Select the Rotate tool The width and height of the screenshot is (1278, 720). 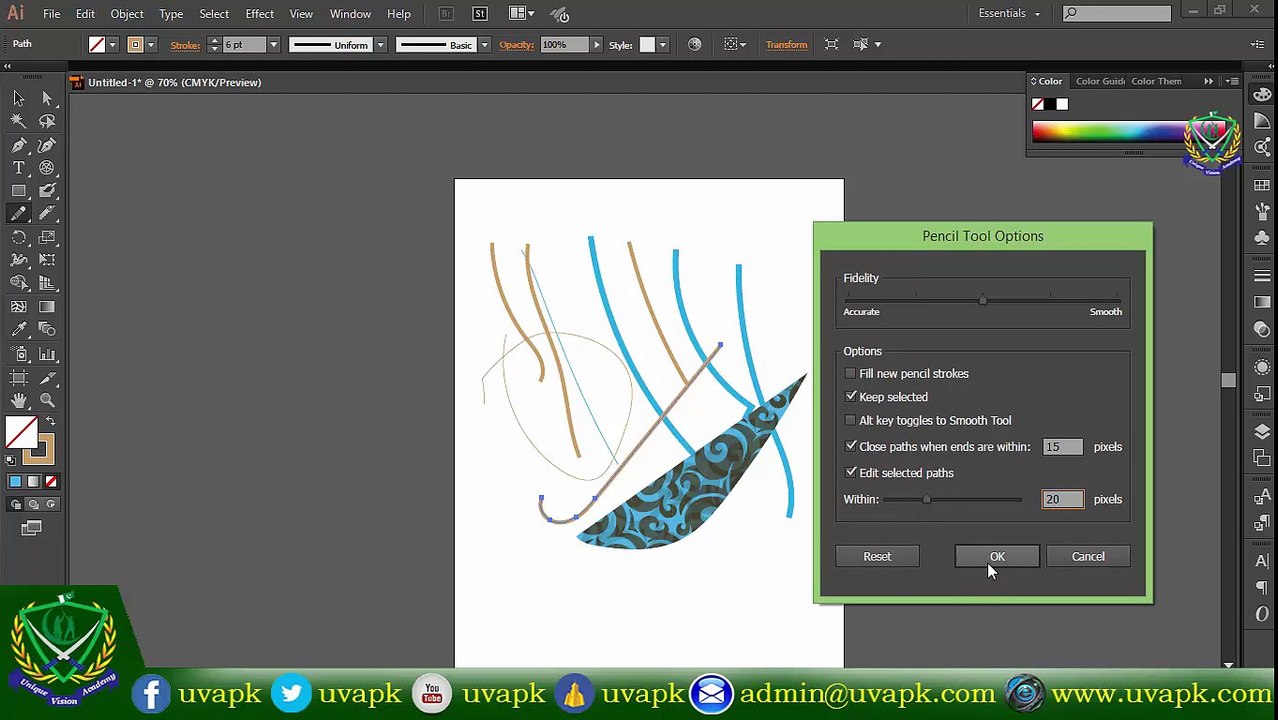point(19,237)
